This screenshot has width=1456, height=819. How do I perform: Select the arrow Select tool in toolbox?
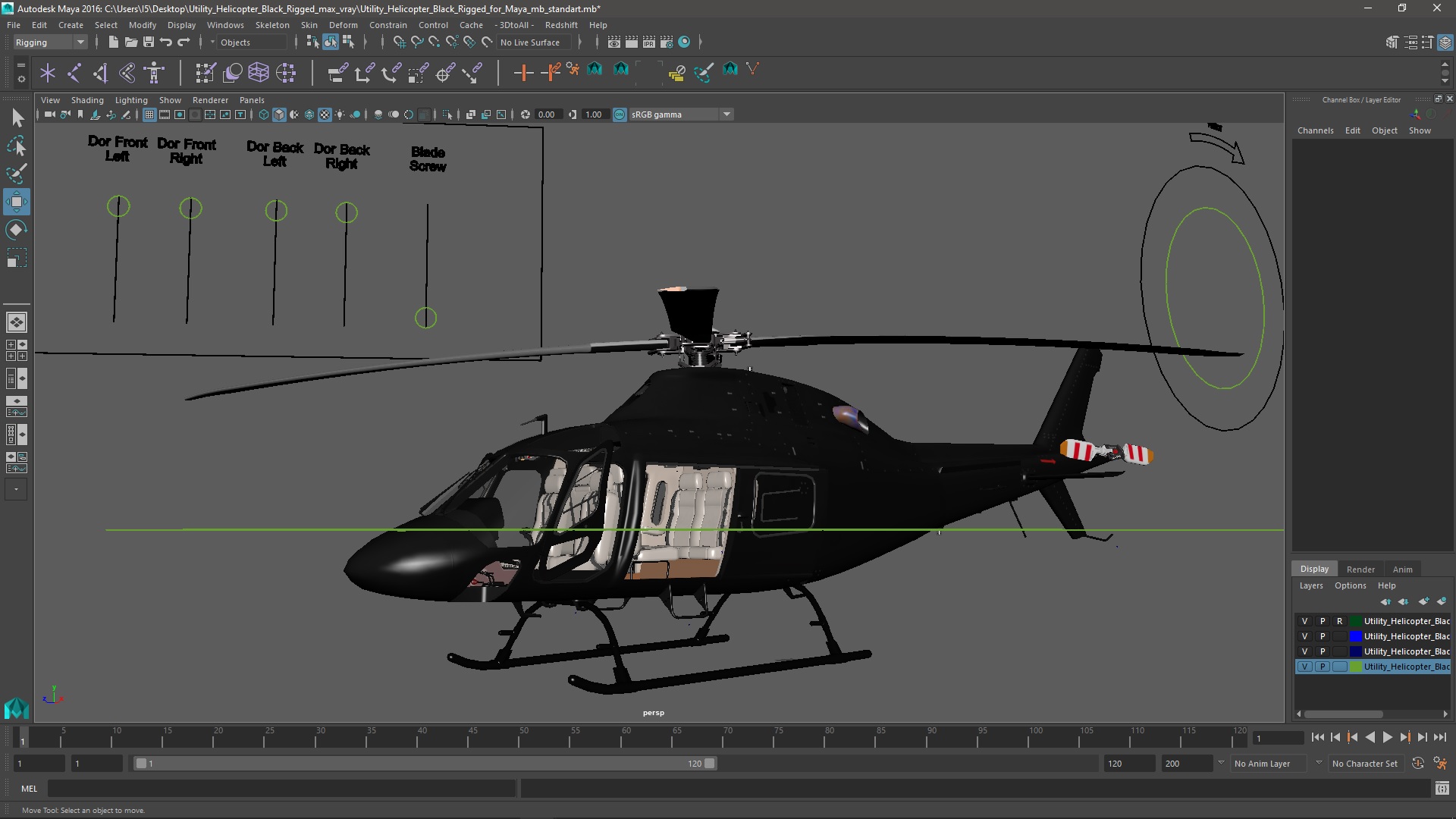tap(17, 118)
